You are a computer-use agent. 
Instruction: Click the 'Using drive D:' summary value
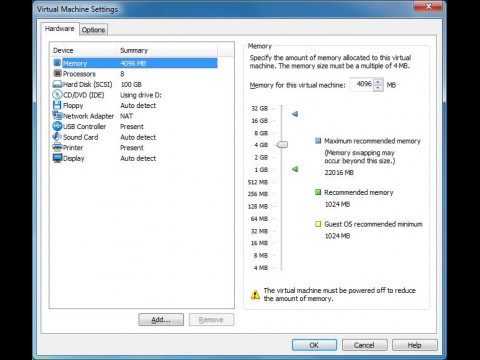tap(141, 95)
